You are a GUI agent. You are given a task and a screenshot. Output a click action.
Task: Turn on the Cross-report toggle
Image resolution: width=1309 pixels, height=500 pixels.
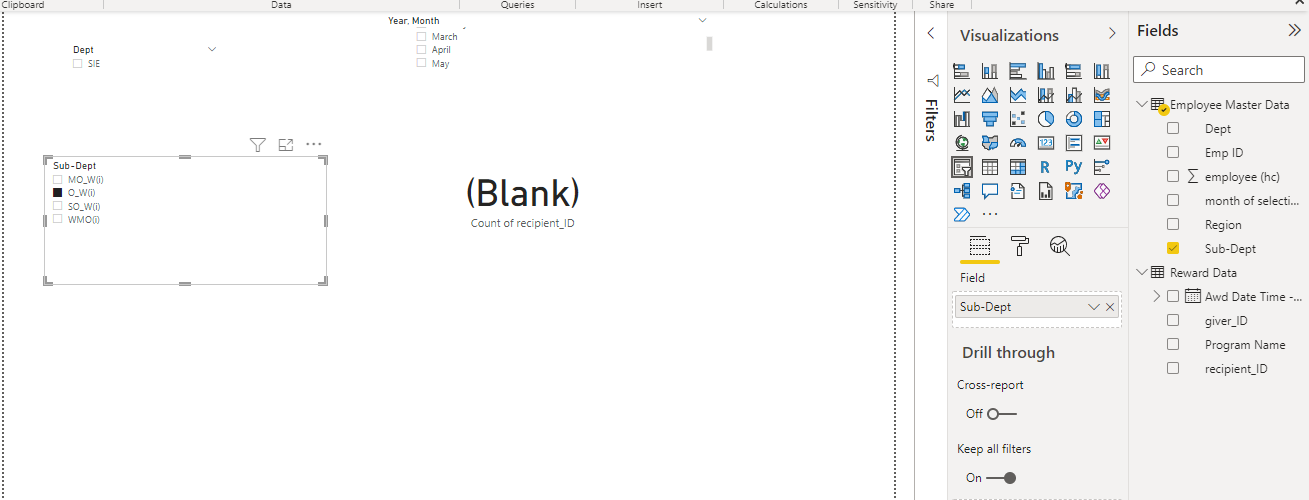pos(1001,414)
